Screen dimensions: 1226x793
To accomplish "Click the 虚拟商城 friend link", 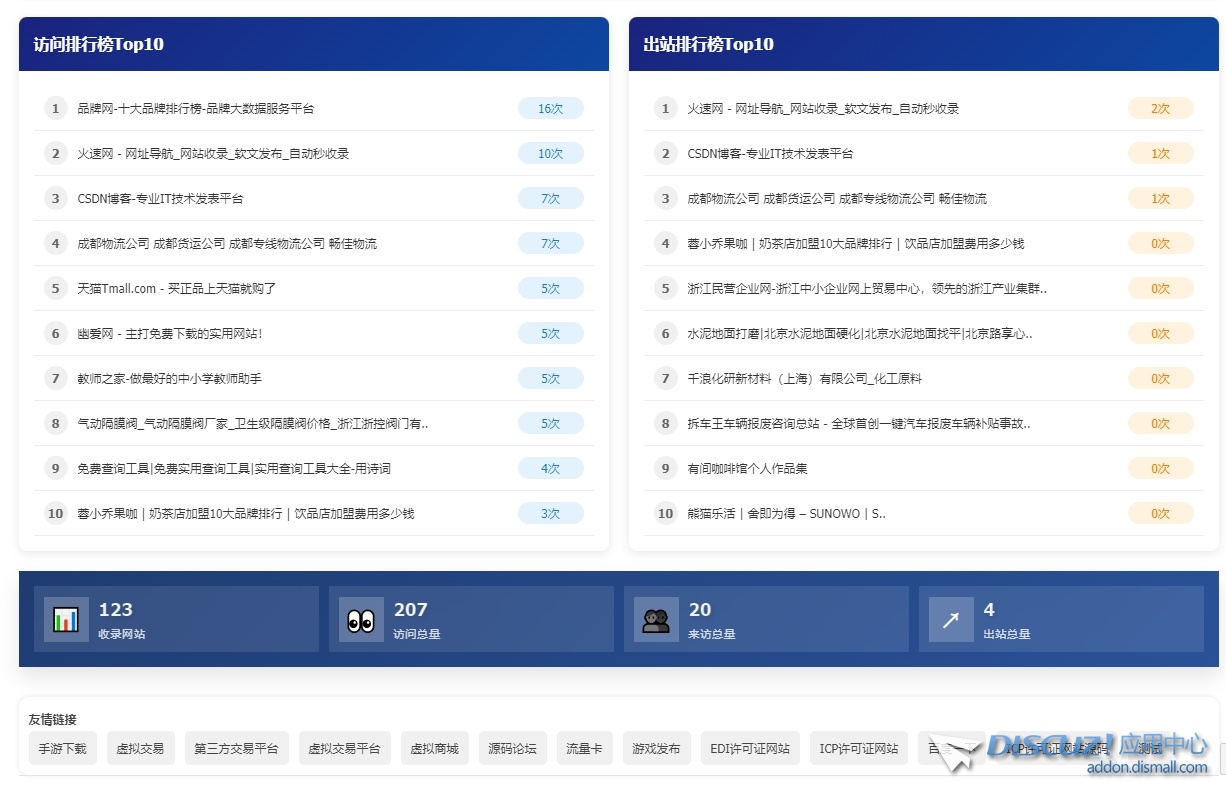I will coord(435,748).
